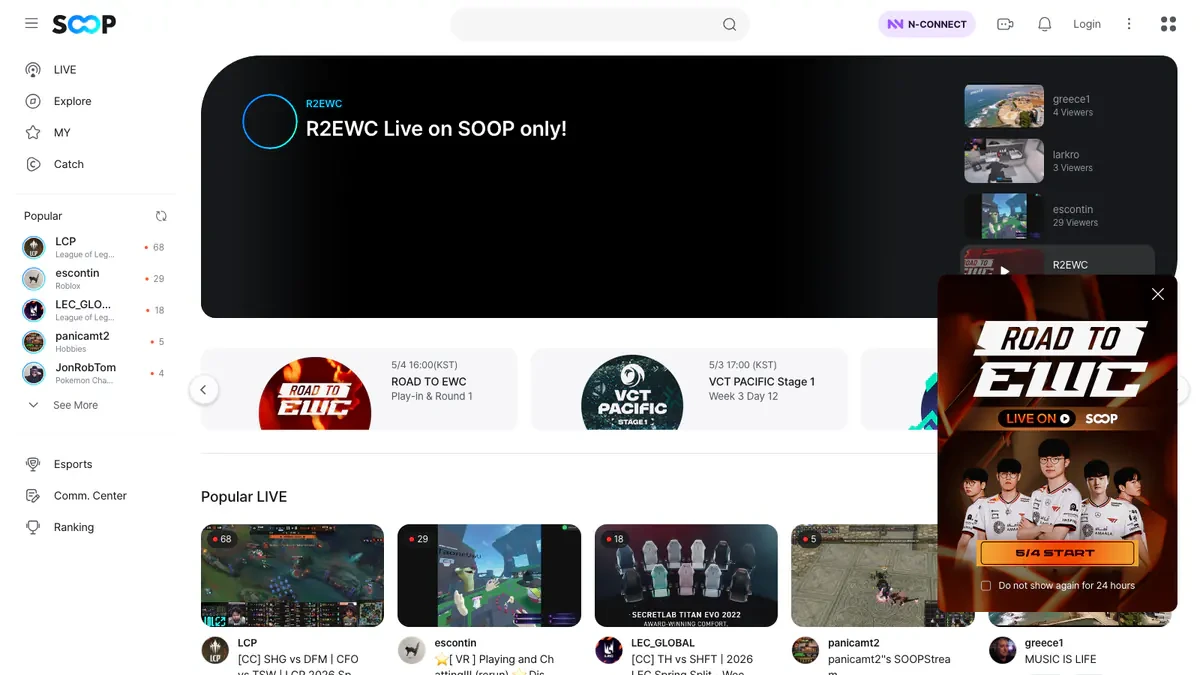Click 'R2EWC Live on SOOP only!' title

tap(436, 128)
